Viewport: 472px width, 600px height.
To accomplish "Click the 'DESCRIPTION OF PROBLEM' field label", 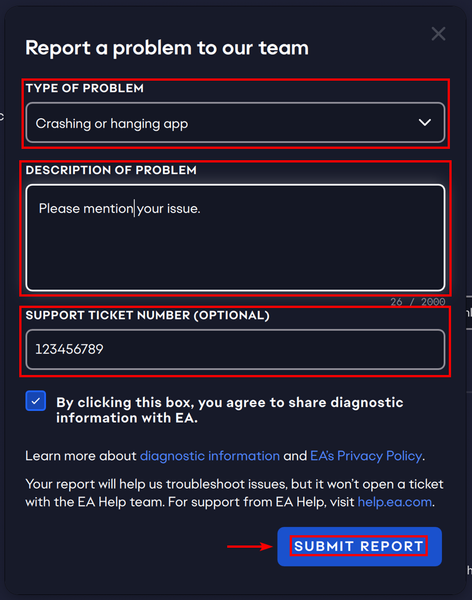I will click(x=111, y=170).
